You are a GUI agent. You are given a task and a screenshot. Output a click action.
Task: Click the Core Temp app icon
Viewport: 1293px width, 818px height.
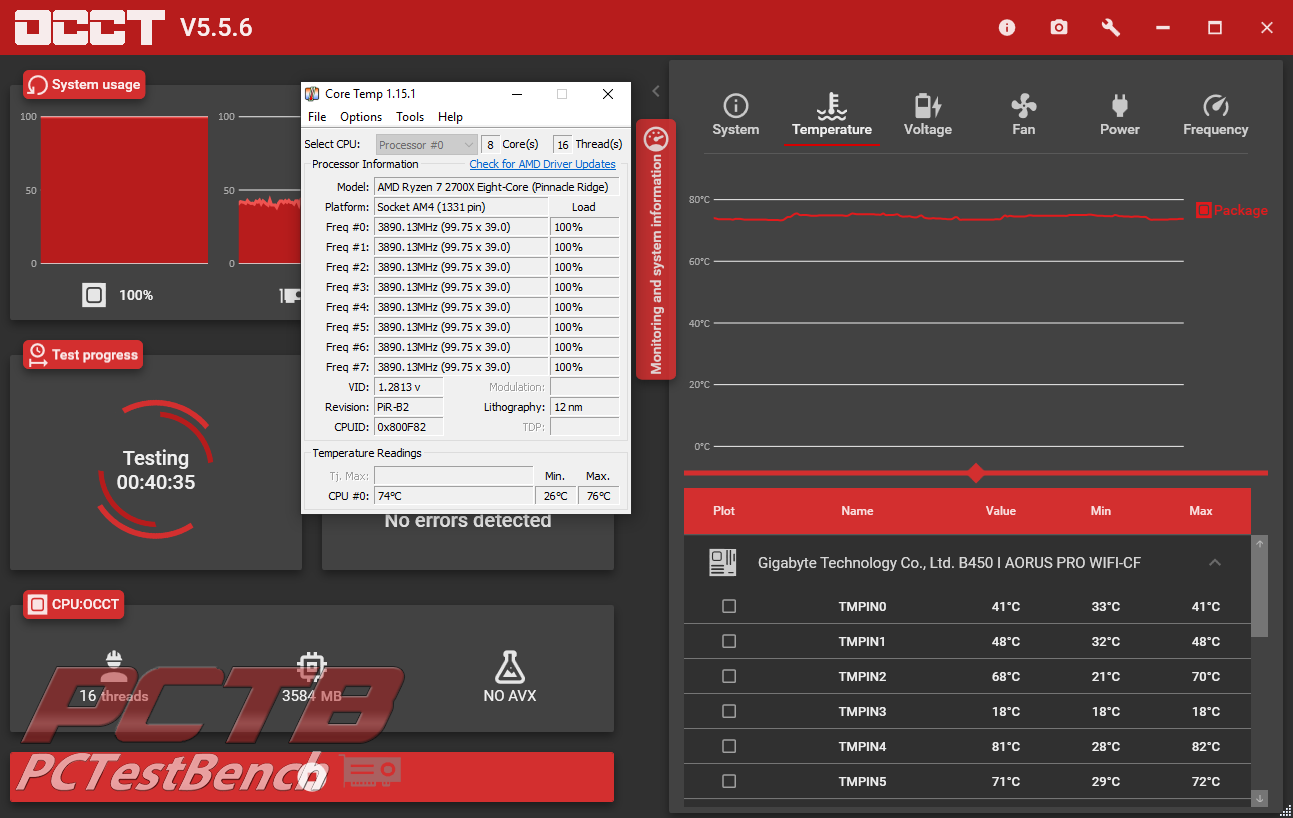[x=313, y=94]
